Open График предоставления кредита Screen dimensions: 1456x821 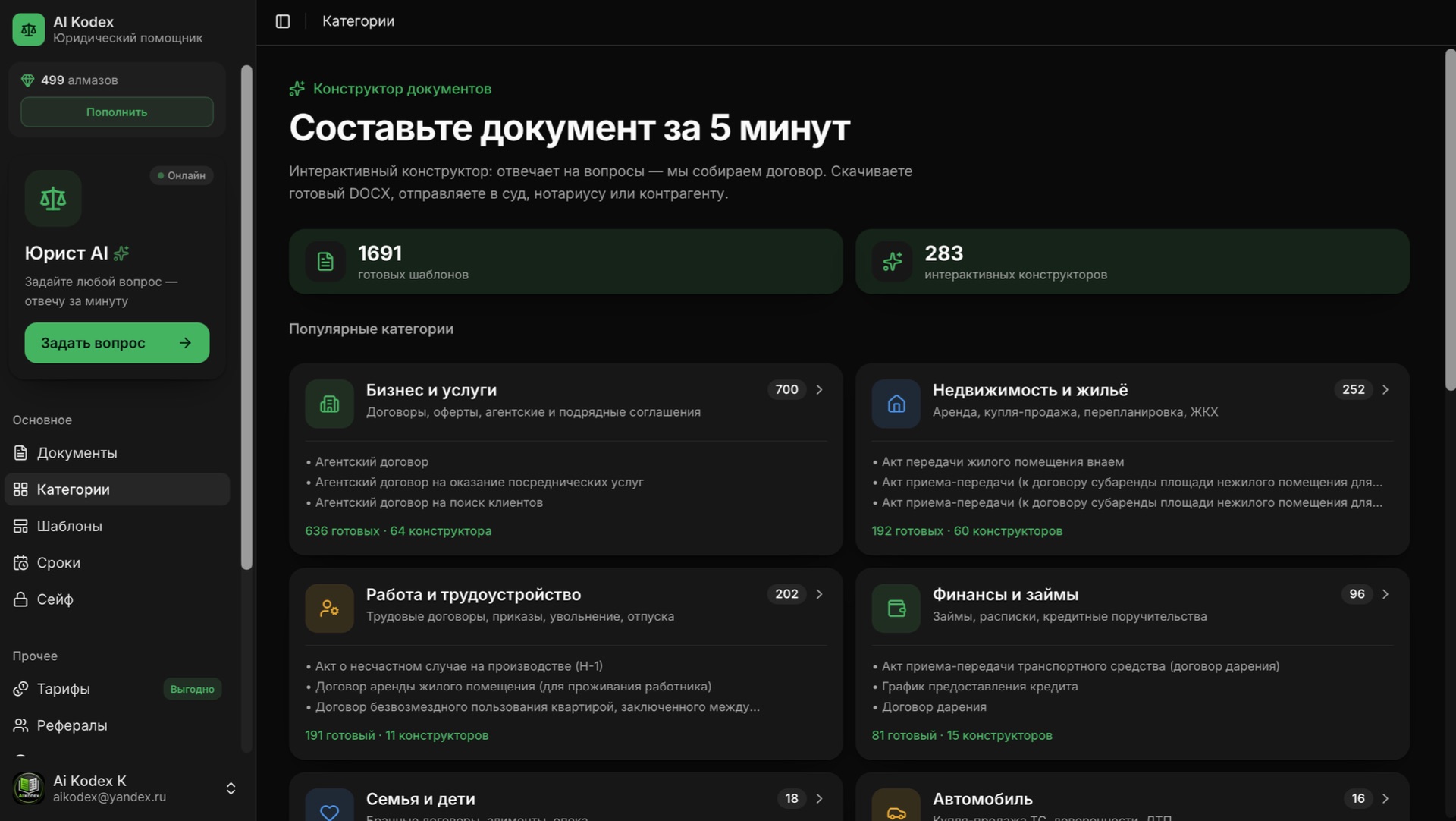tap(980, 687)
